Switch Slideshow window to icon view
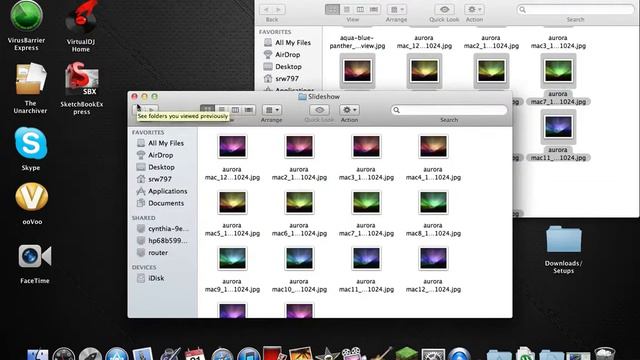 (x=207, y=110)
